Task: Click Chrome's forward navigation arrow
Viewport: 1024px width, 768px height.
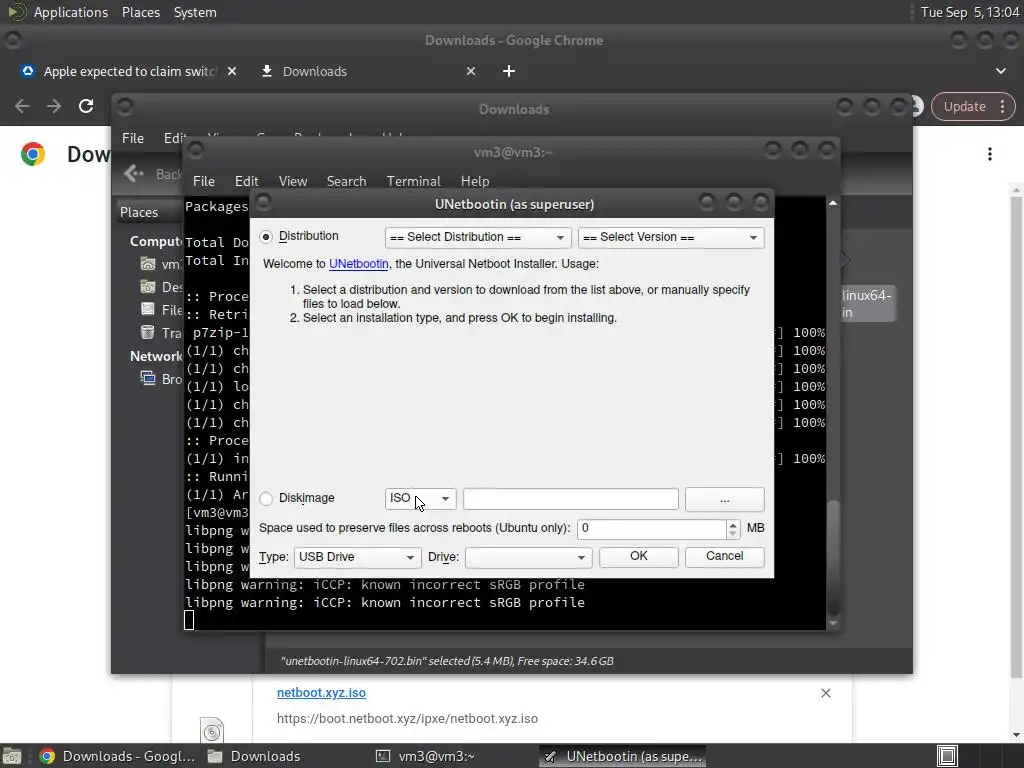Action: [54, 106]
